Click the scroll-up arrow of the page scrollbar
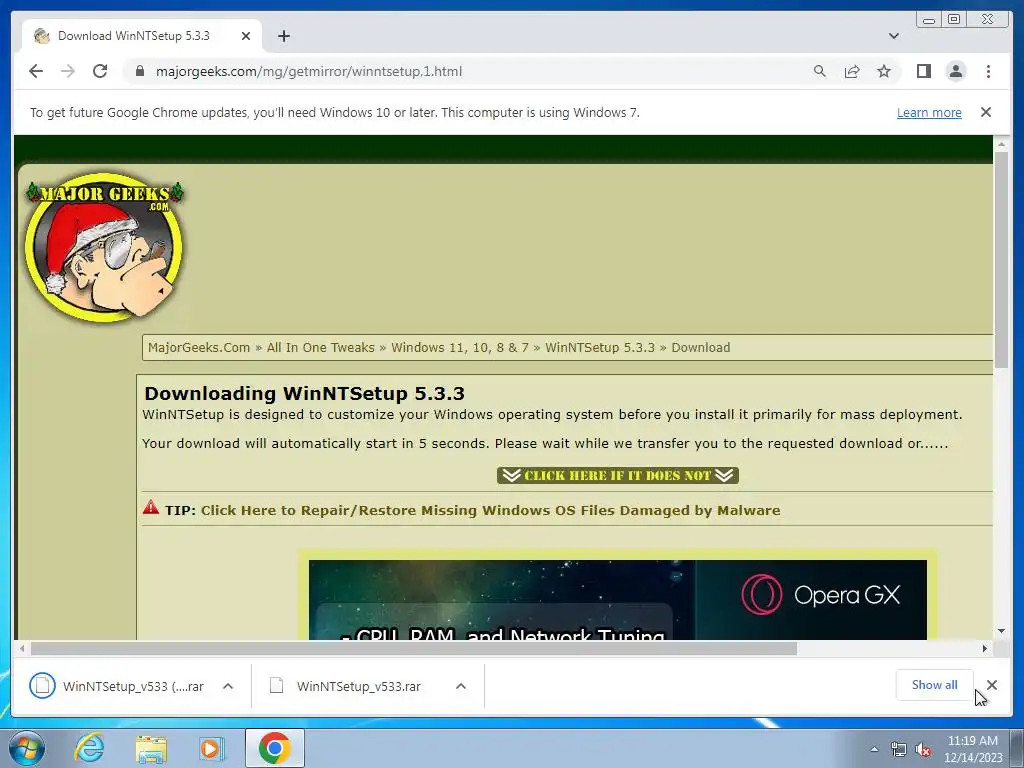 click(x=1001, y=144)
